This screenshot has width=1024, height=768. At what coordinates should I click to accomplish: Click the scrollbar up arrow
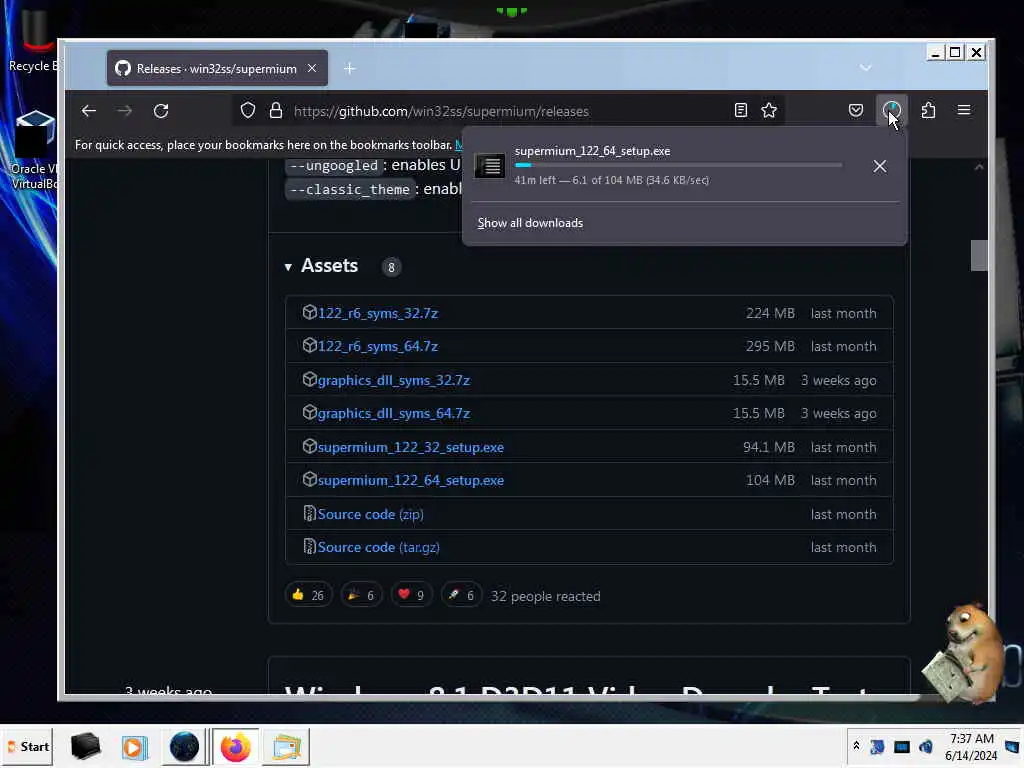click(x=978, y=167)
